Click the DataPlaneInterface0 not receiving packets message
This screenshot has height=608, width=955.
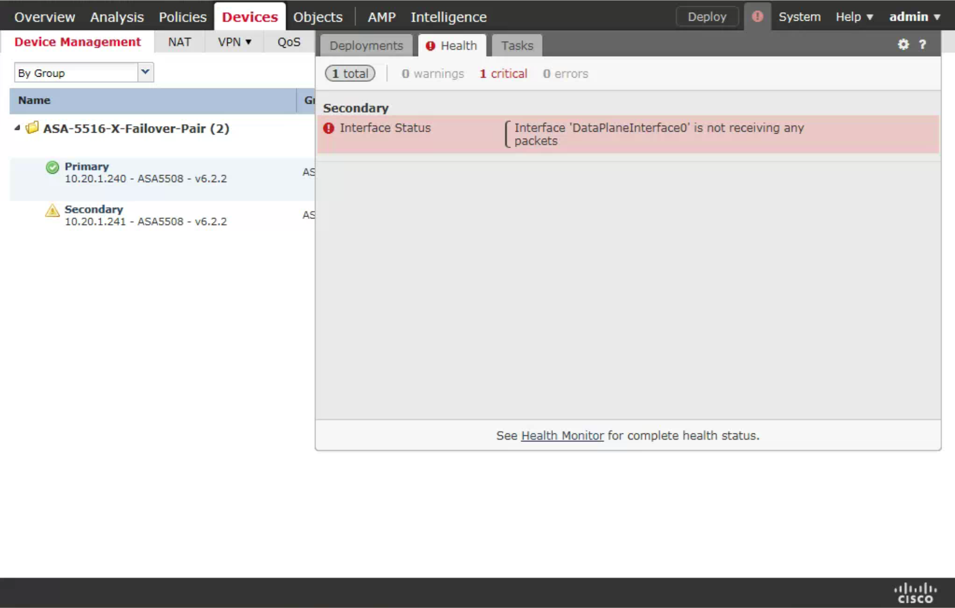[x=659, y=134]
